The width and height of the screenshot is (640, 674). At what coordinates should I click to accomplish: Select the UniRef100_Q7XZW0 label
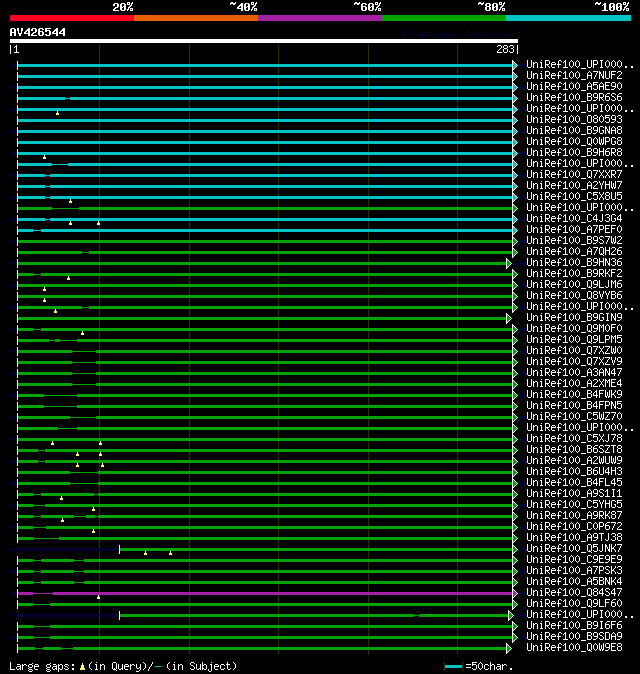click(x=574, y=351)
